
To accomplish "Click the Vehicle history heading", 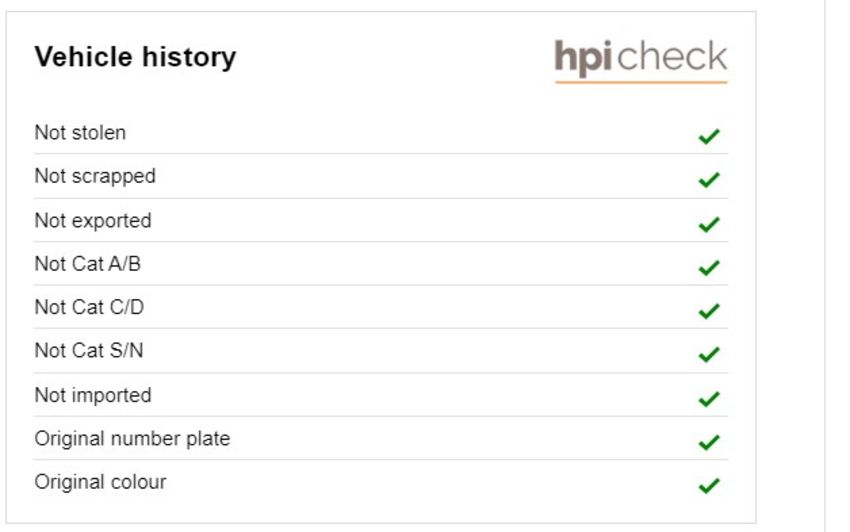I will pyautogui.click(x=136, y=57).
